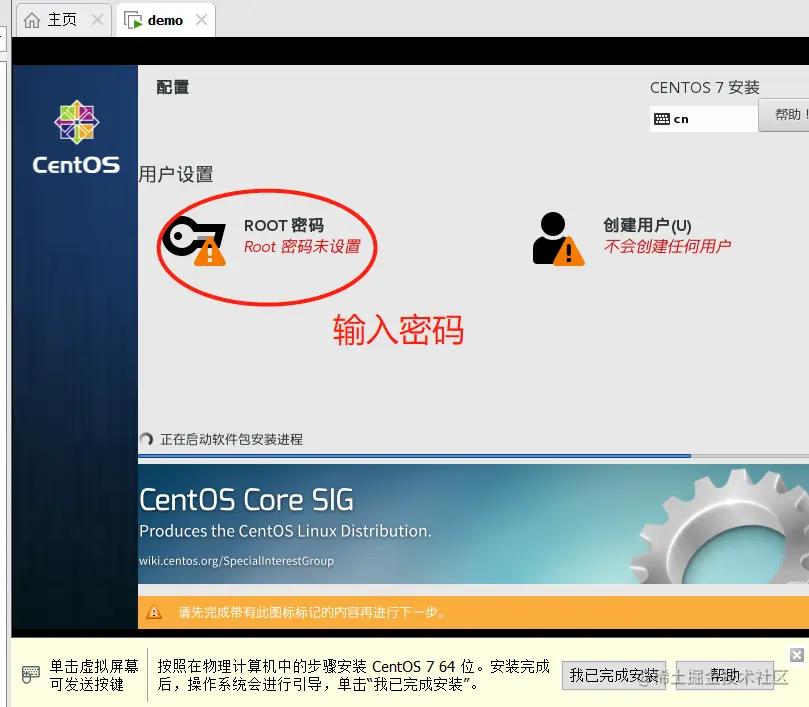Open the installer 帮助 button at top right
Image resolution: width=809 pixels, height=707 pixels.
(x=784, y=115)
